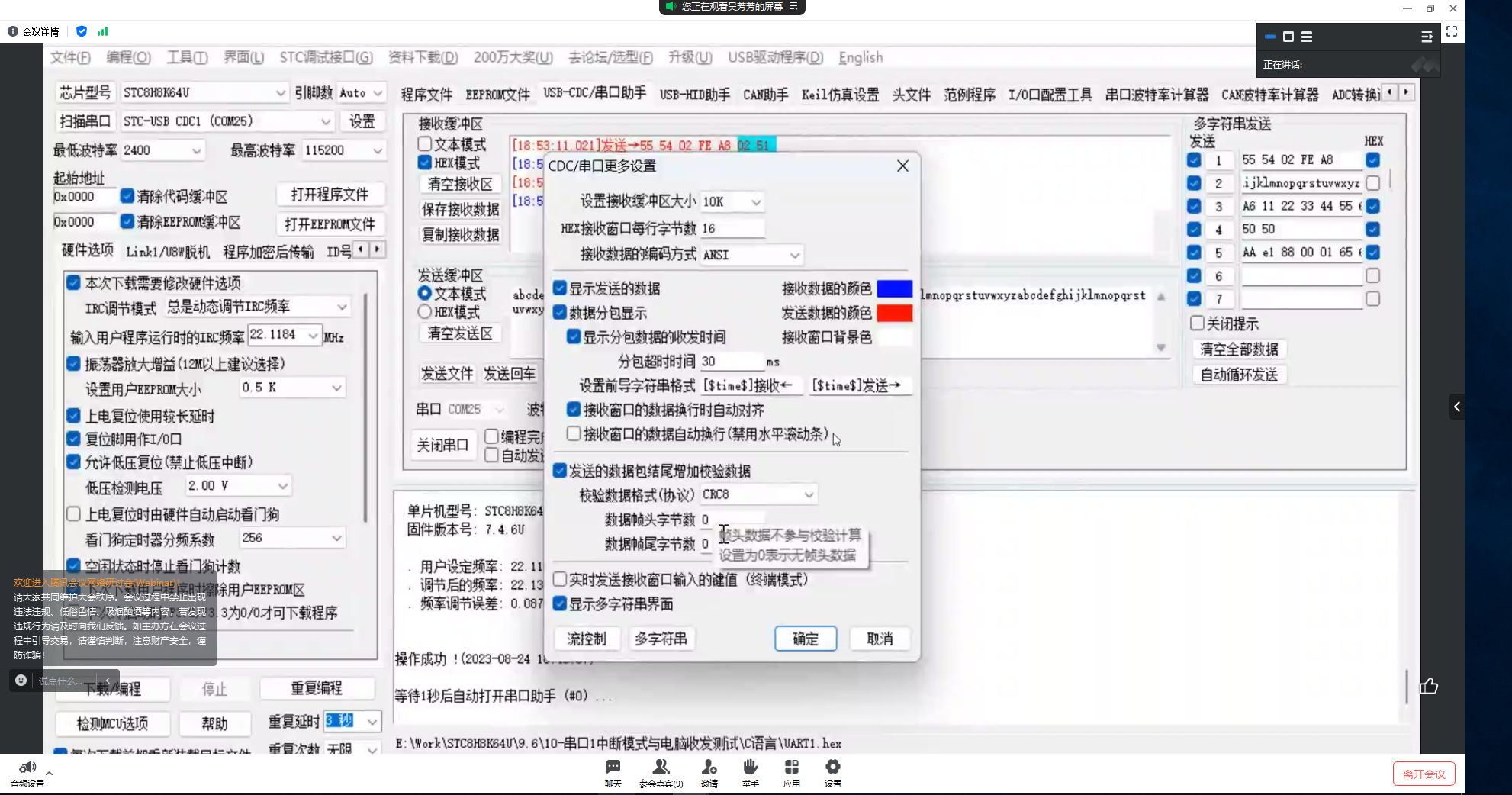Image resolution: width=1512 pixels, height=795 pixels.
Task: Click the 流控制 button
Action: pos(586,639)
